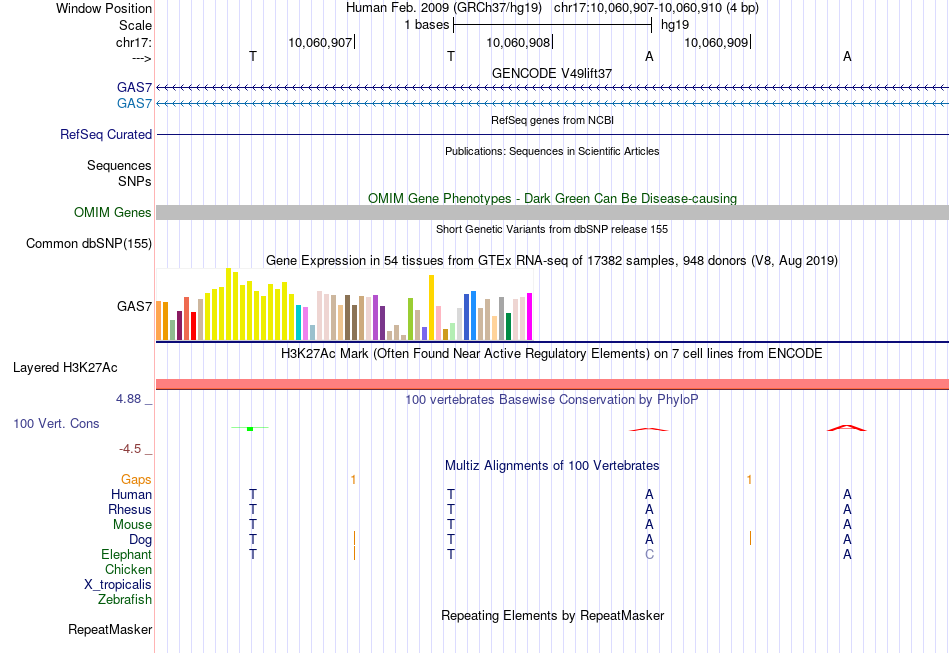Screen dimensions: 950x653
Task: Open OMIM Gene Phenotypes track title
Action: click(x=552, y=199)
